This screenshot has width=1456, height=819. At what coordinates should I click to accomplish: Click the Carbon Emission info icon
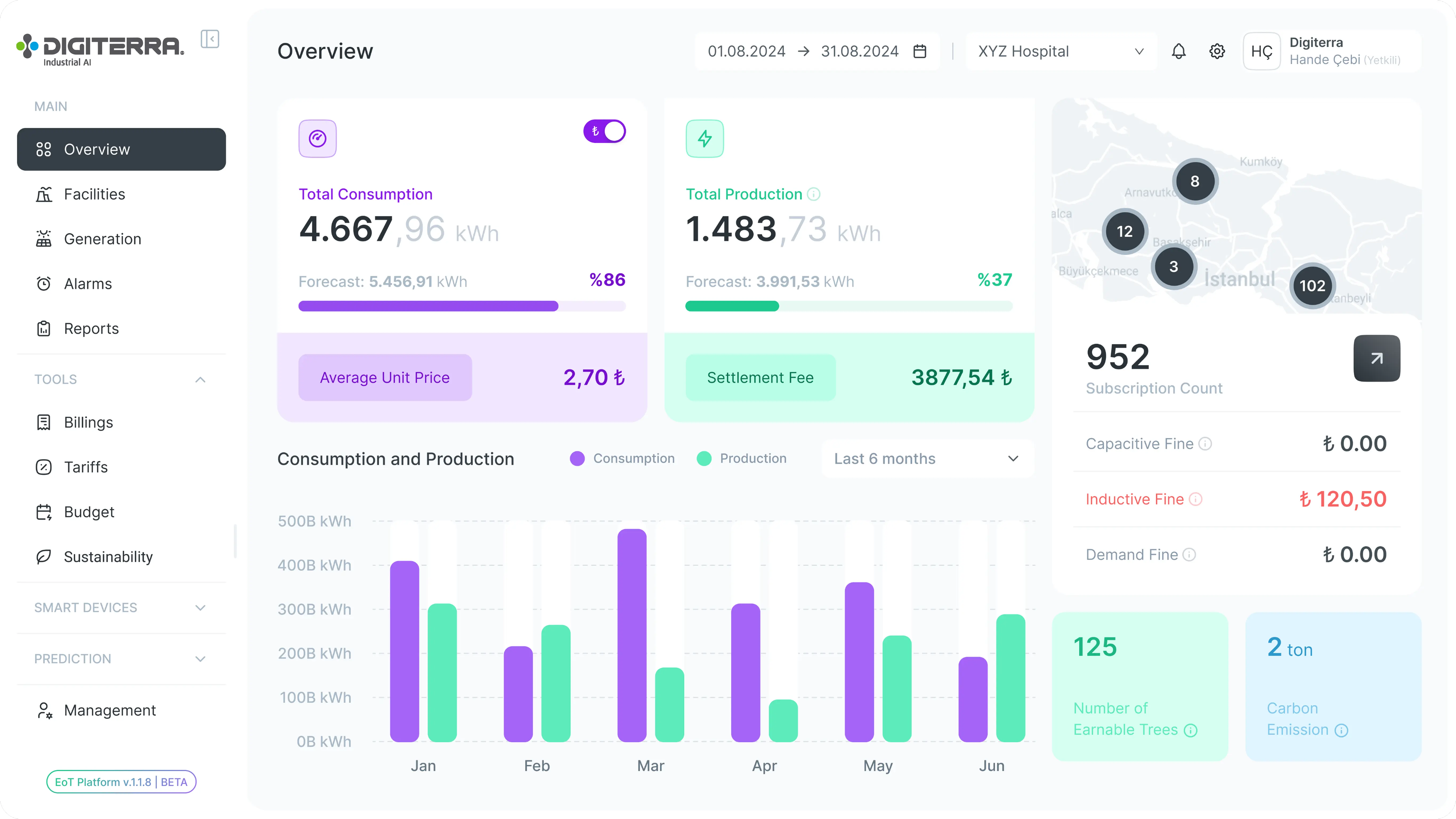pyautogui.click(x=1341, y=730)
